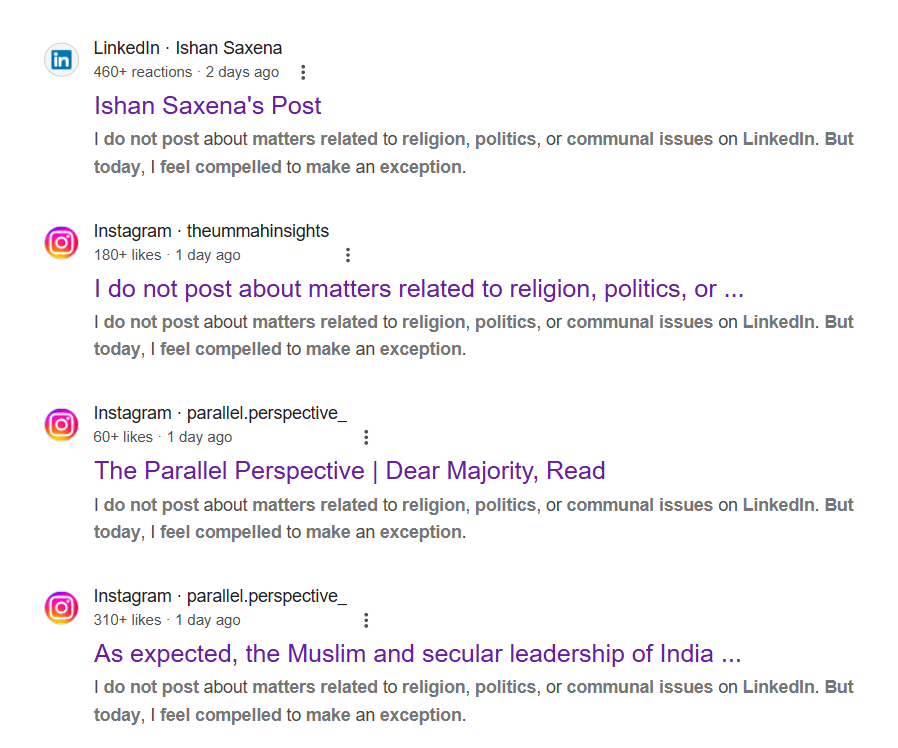The width and height of the screenshot is (898, 748).
Task: Click the Instagram icon beside the 310+ likes result
Action: [x=61, y=608]
